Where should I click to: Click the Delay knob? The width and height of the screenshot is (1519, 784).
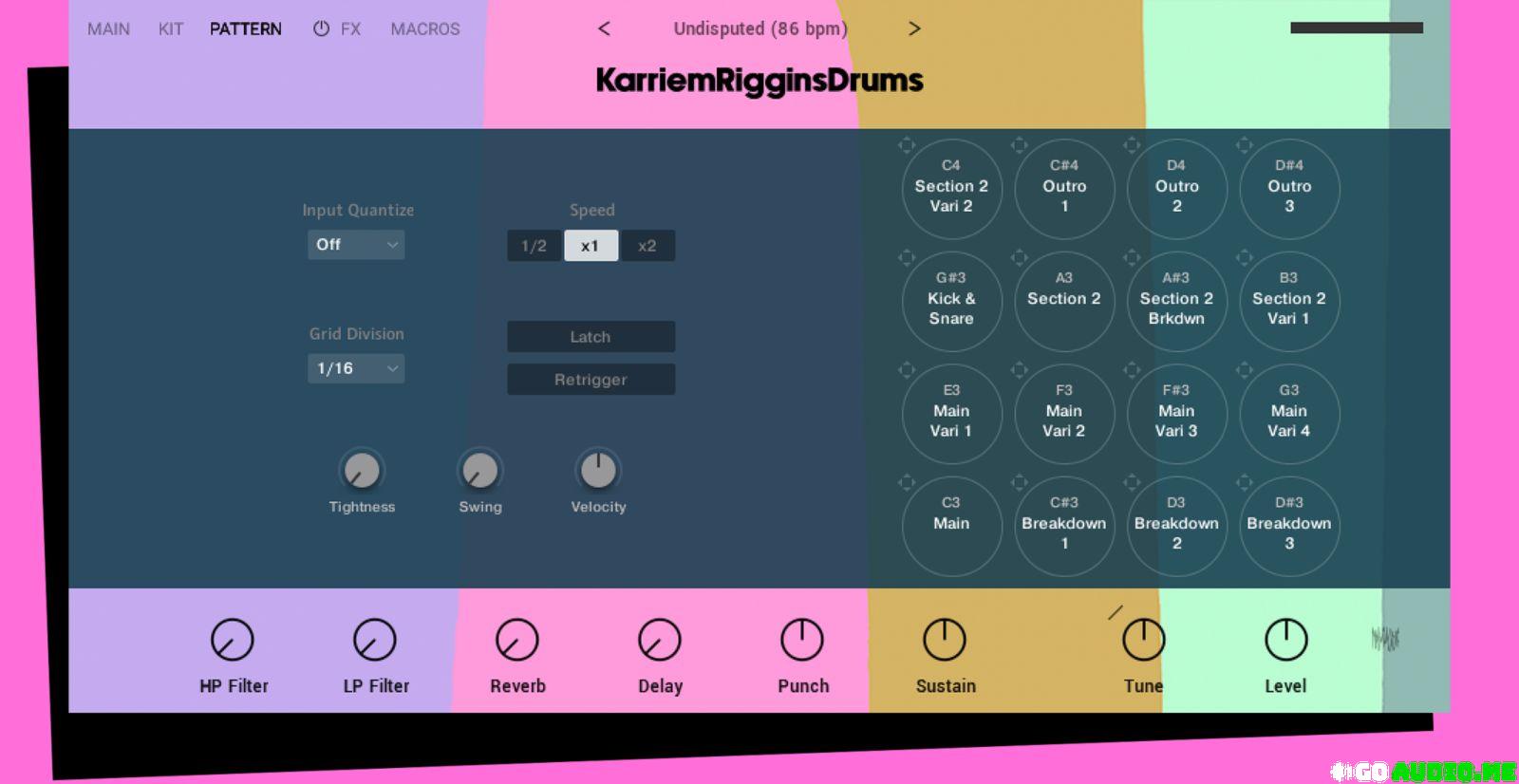pos(660,640)
